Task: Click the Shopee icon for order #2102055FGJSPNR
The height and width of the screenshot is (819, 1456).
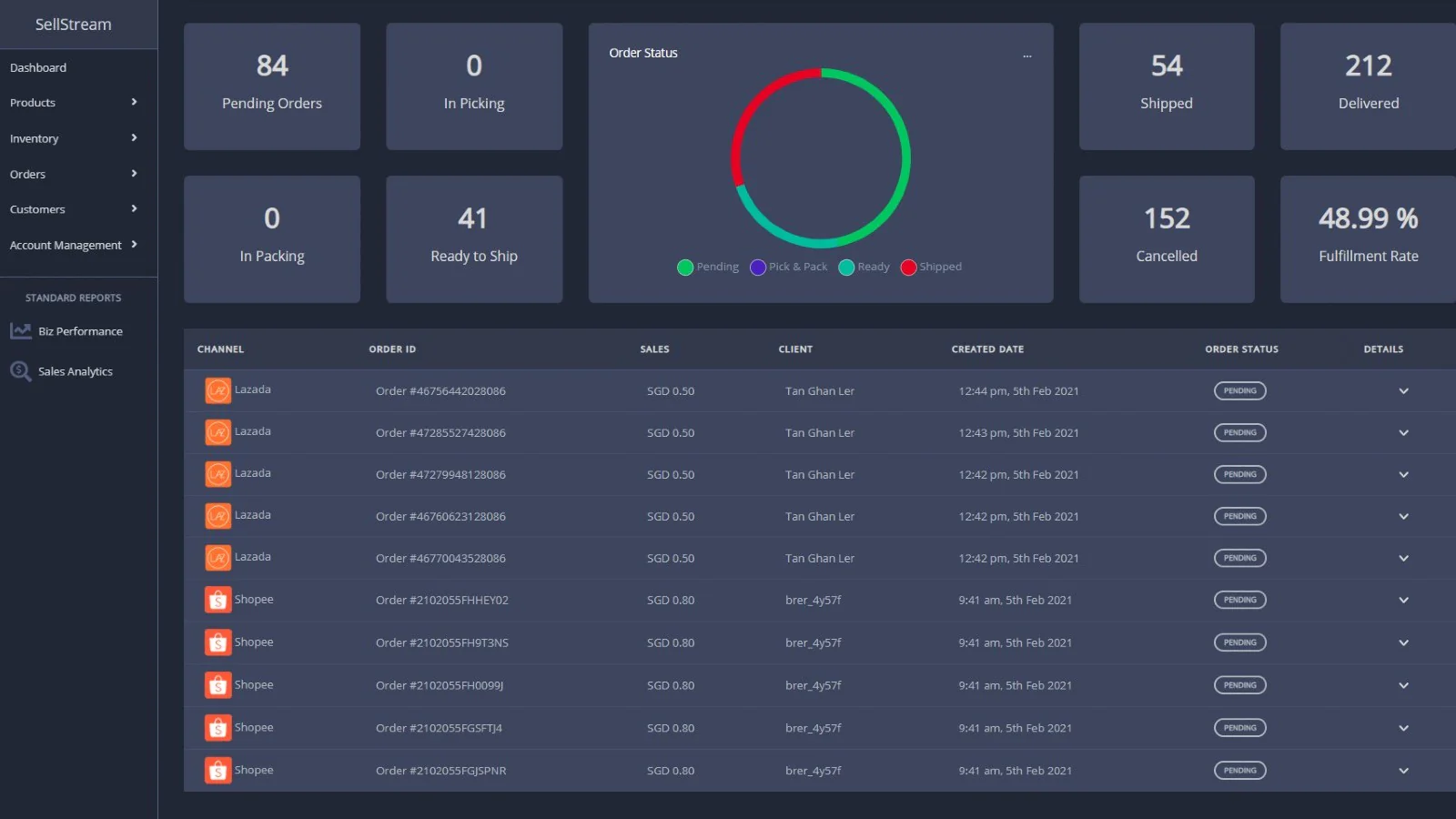Action: 217,770
